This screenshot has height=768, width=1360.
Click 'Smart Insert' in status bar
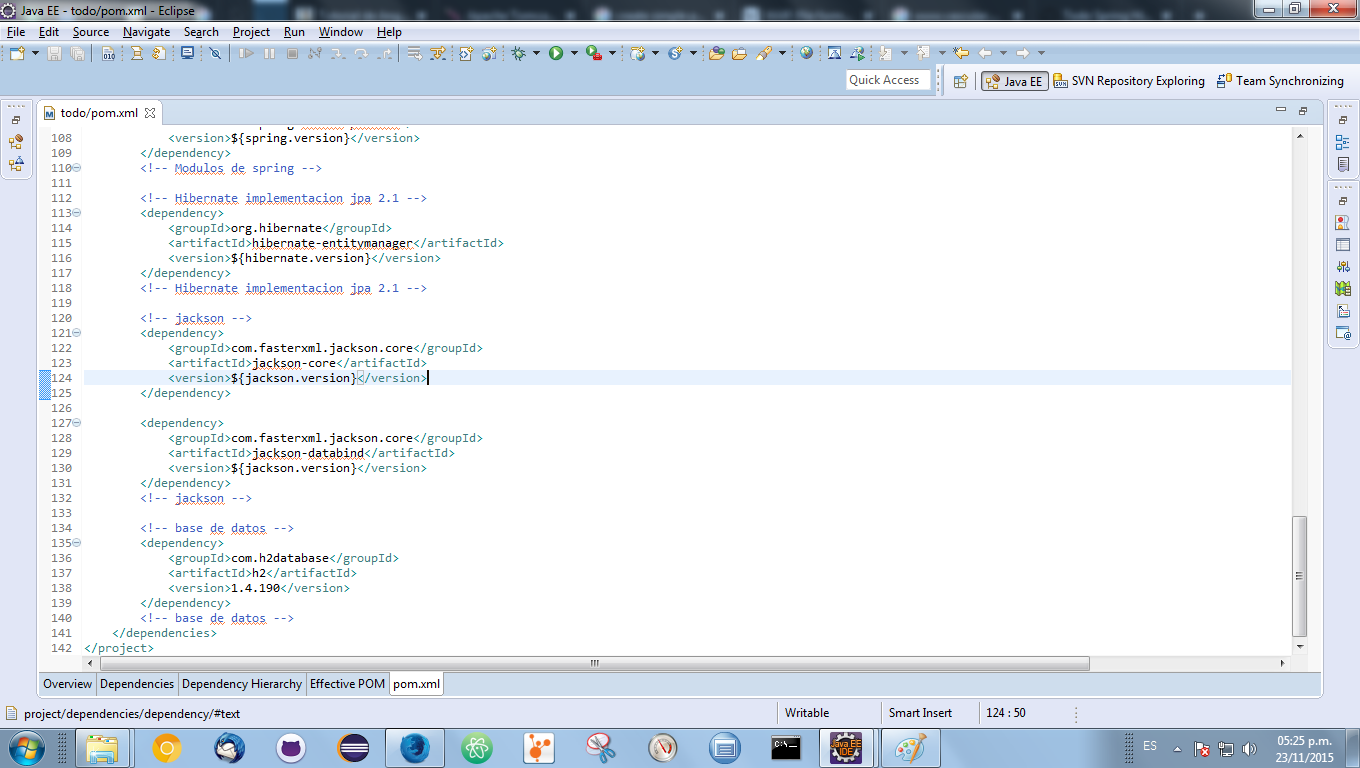pyautogui.click(x=920, y=713)
